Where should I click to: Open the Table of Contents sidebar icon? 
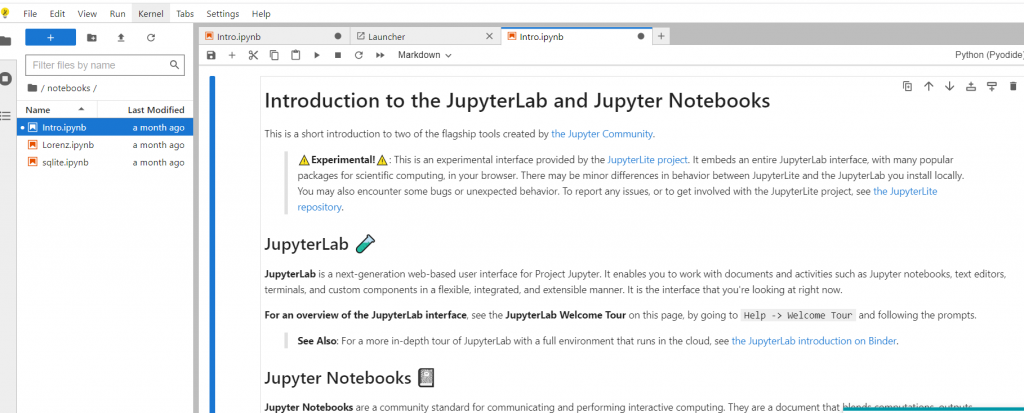tap(5, 116)
